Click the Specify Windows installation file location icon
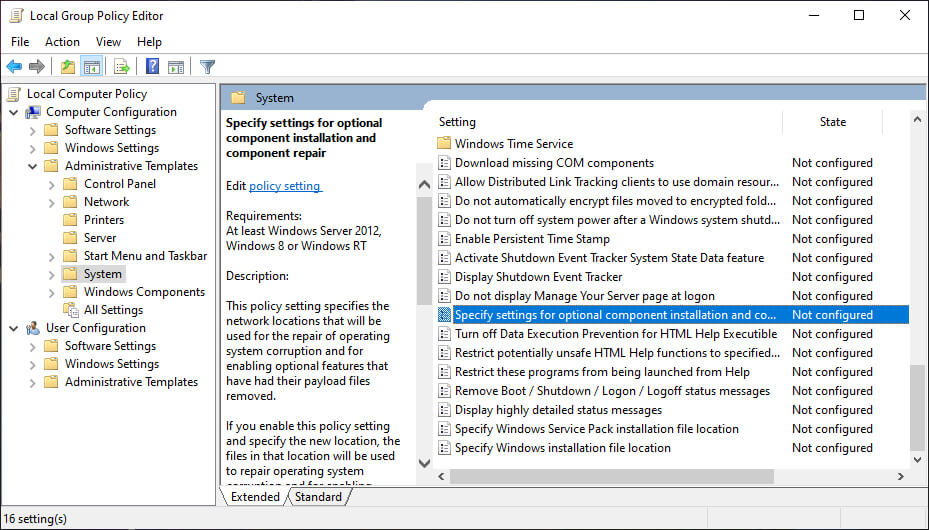929x530 pixels. [x=444, y=448]
